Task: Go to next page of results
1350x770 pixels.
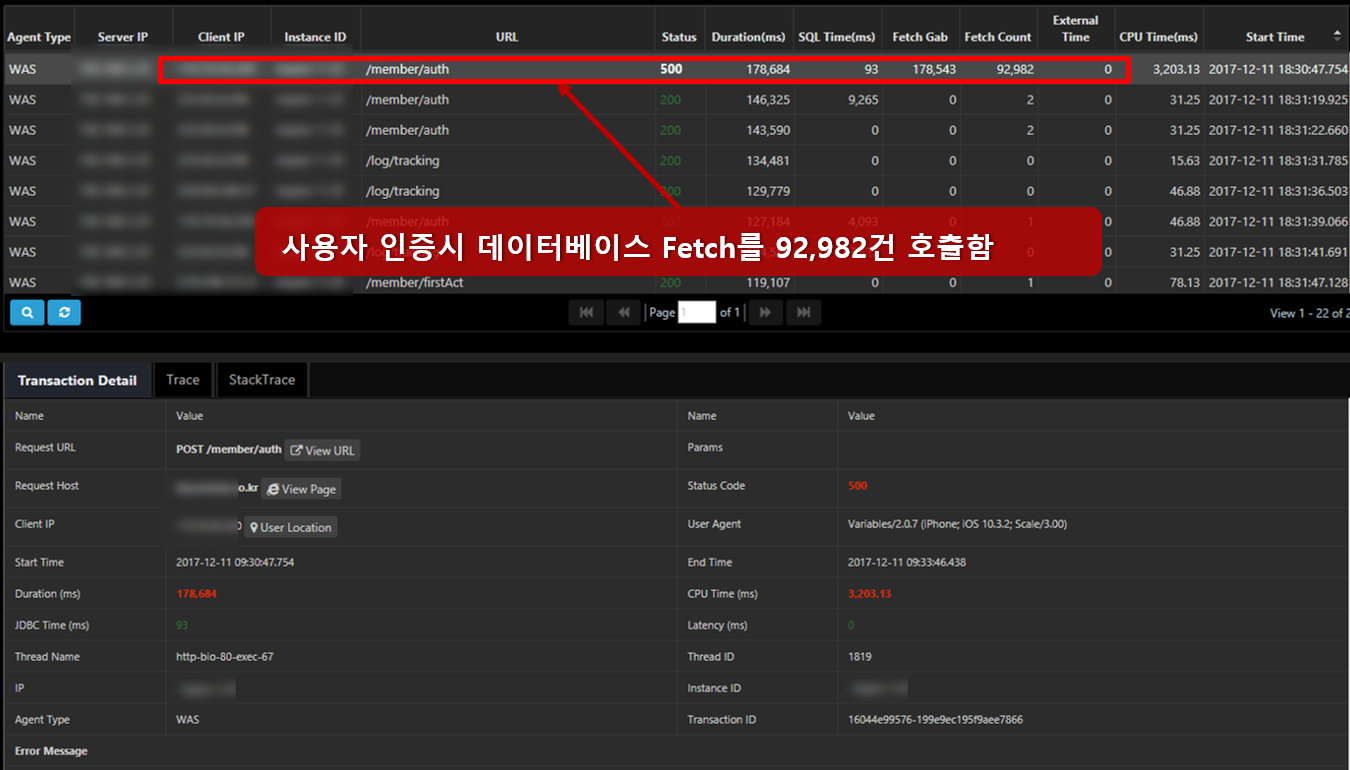Action: (x=766, y=312)
